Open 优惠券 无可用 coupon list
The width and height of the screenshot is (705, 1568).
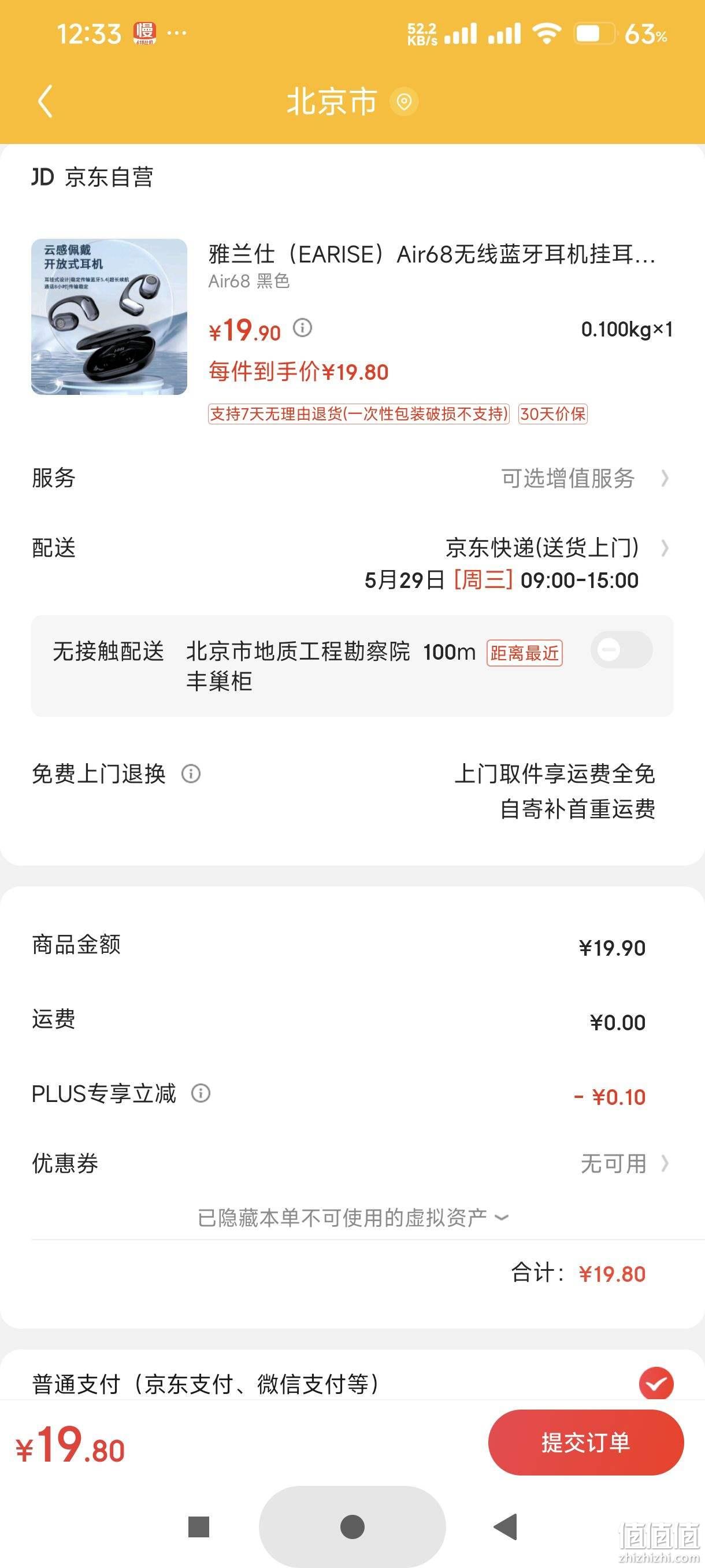pyautogui.click(x=625, y=1163)
